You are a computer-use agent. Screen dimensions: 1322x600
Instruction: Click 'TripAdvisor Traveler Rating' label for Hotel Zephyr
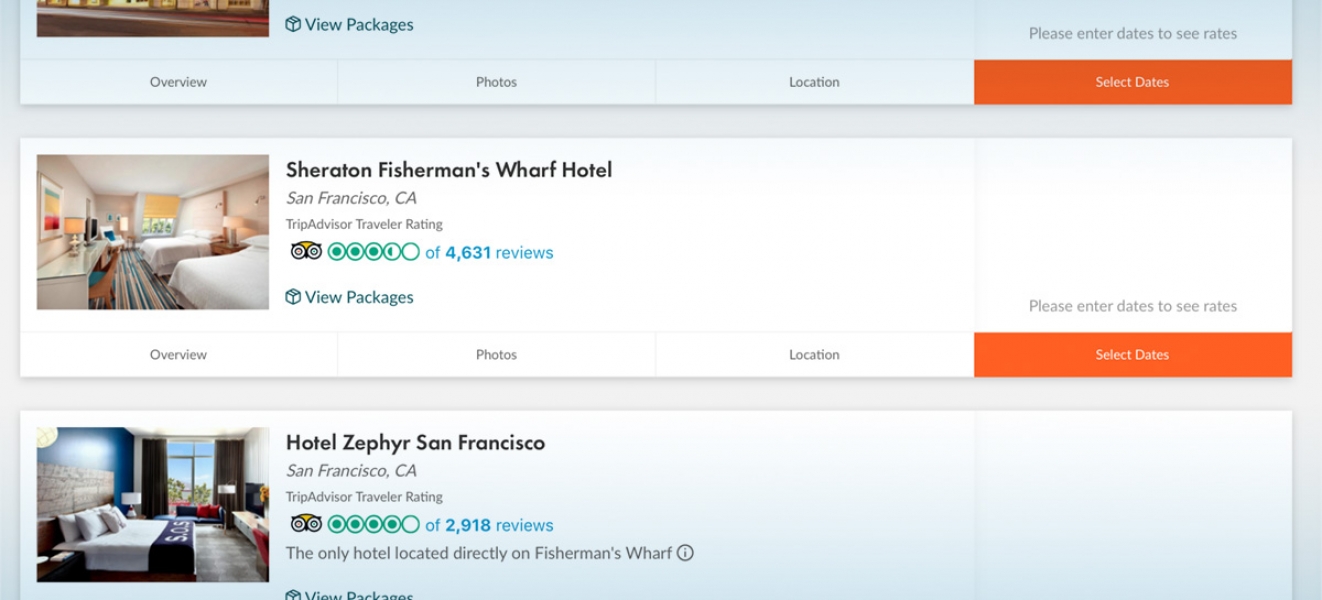364,496
